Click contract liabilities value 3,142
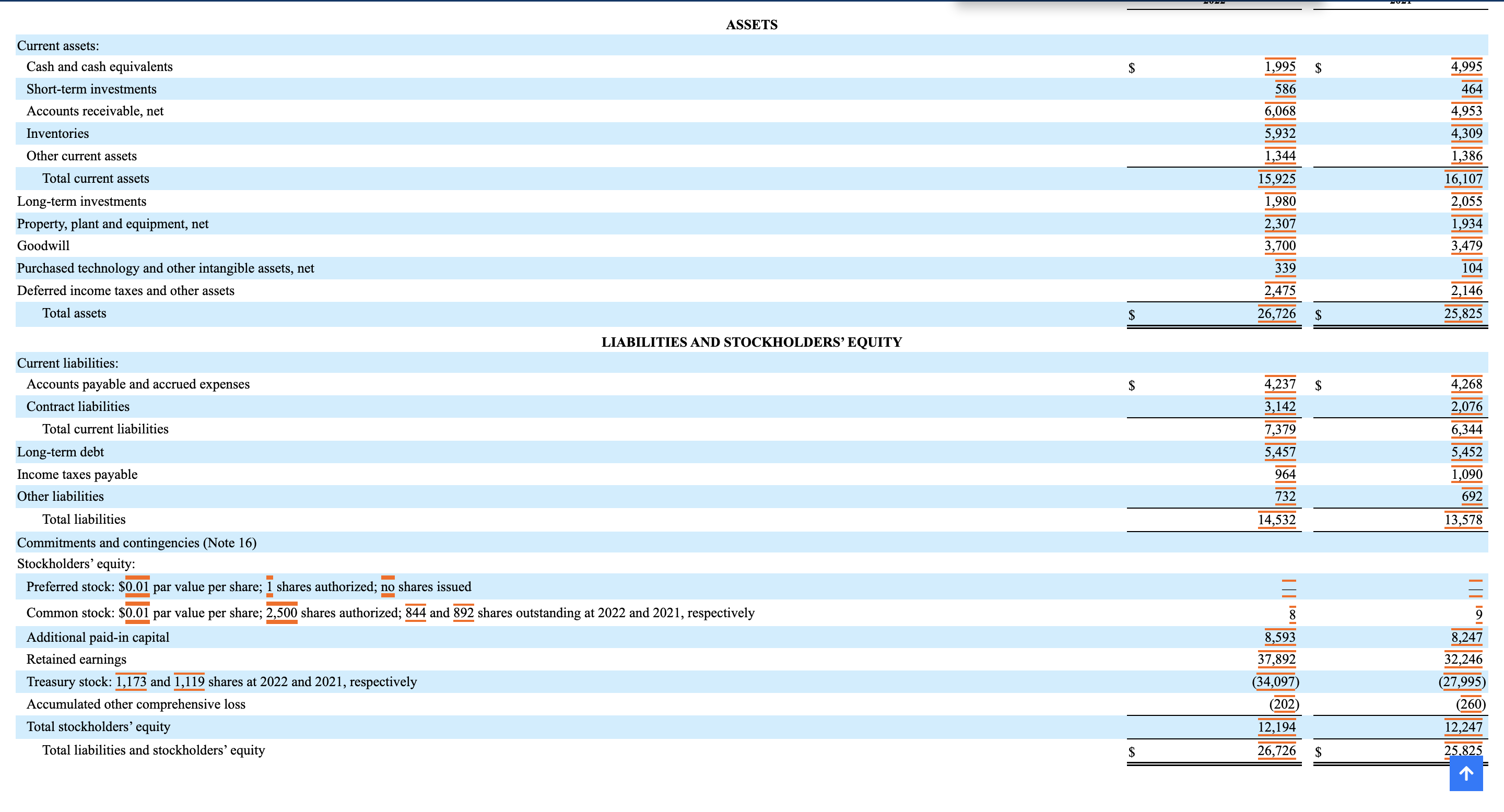 tap(1280, 406)
